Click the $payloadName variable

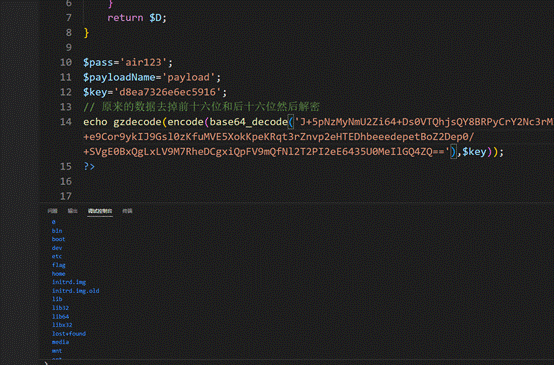click(x=119, y=77)
